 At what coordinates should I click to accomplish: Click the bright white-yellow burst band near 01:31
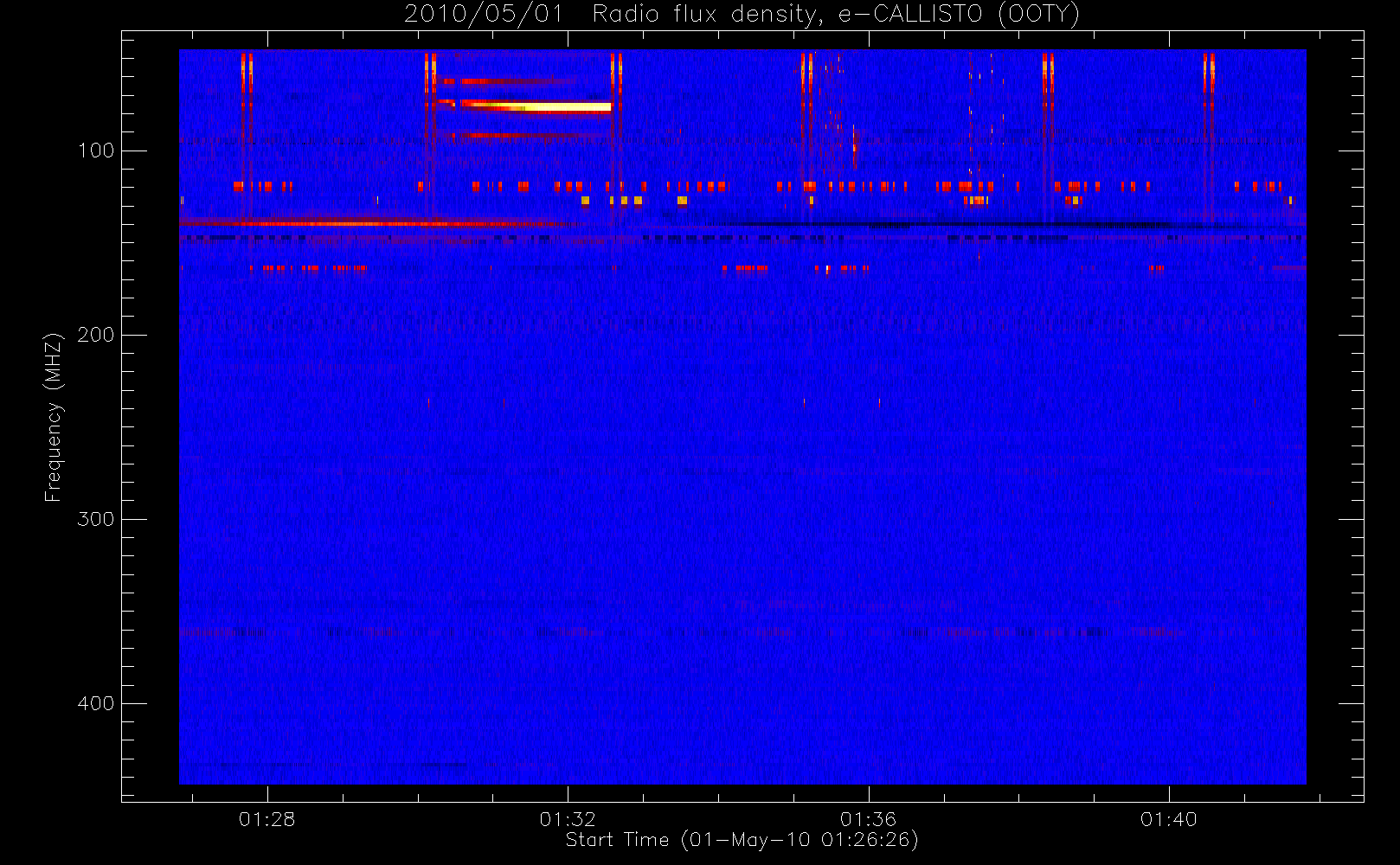(535, 106)
